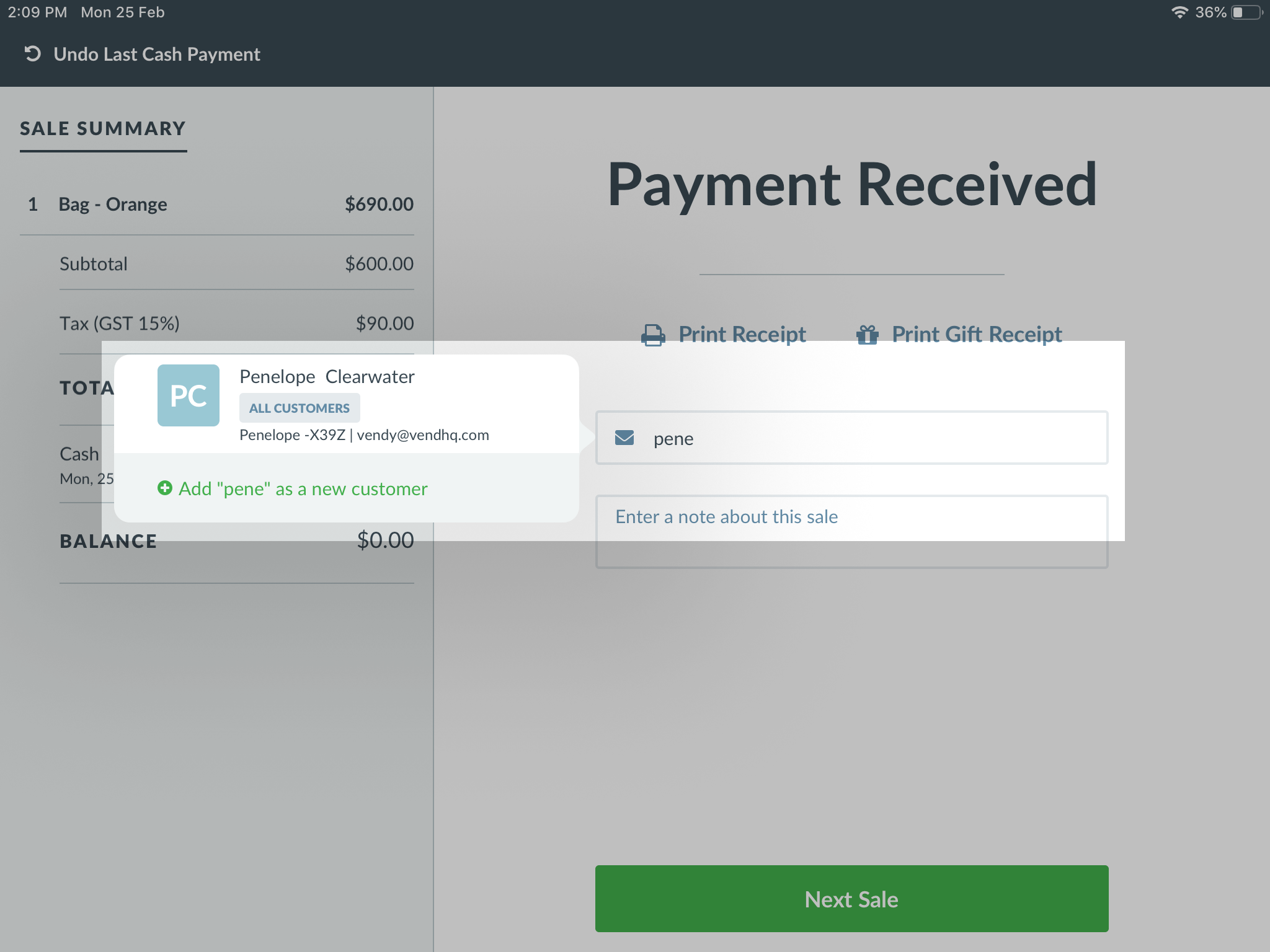Click the ALL CUSTOMERS group tag
Viewport: 1270px width, 952px height.
click(299, 408)
